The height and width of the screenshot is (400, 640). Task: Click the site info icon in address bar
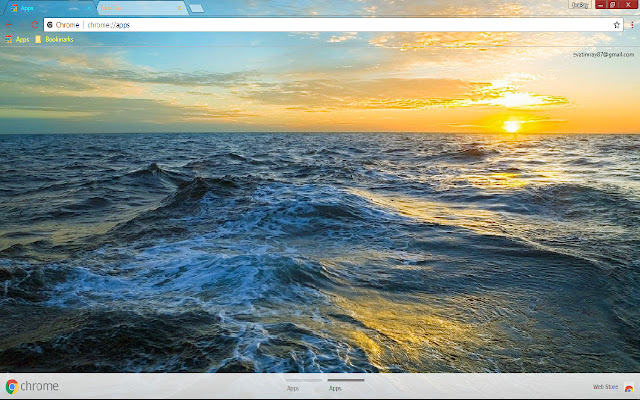(x=50, y=25)
